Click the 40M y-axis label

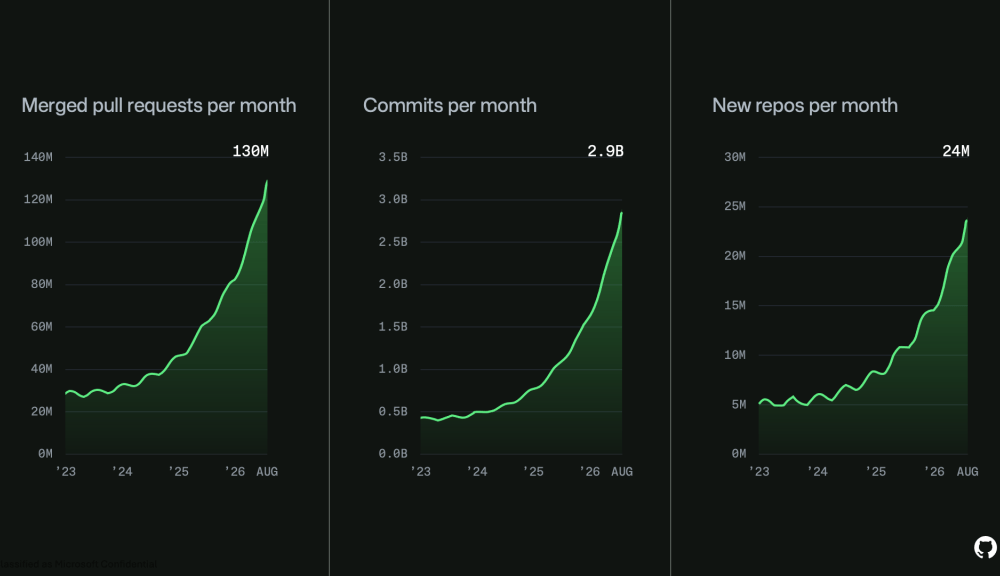(41, 369)
